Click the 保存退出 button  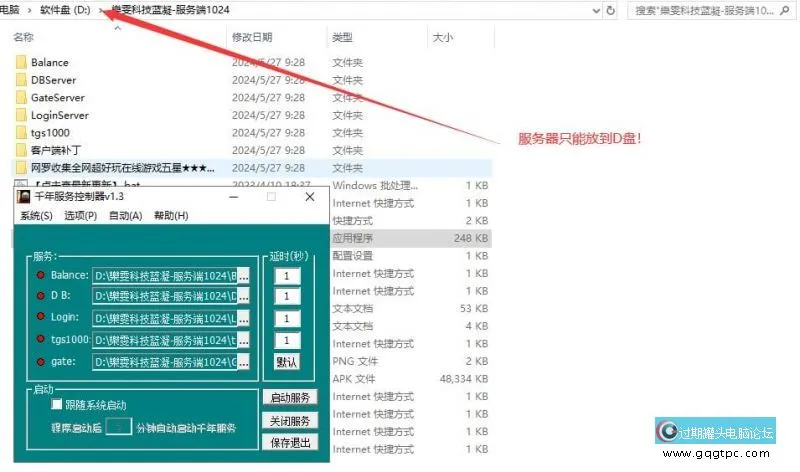[x=290, y=443]
